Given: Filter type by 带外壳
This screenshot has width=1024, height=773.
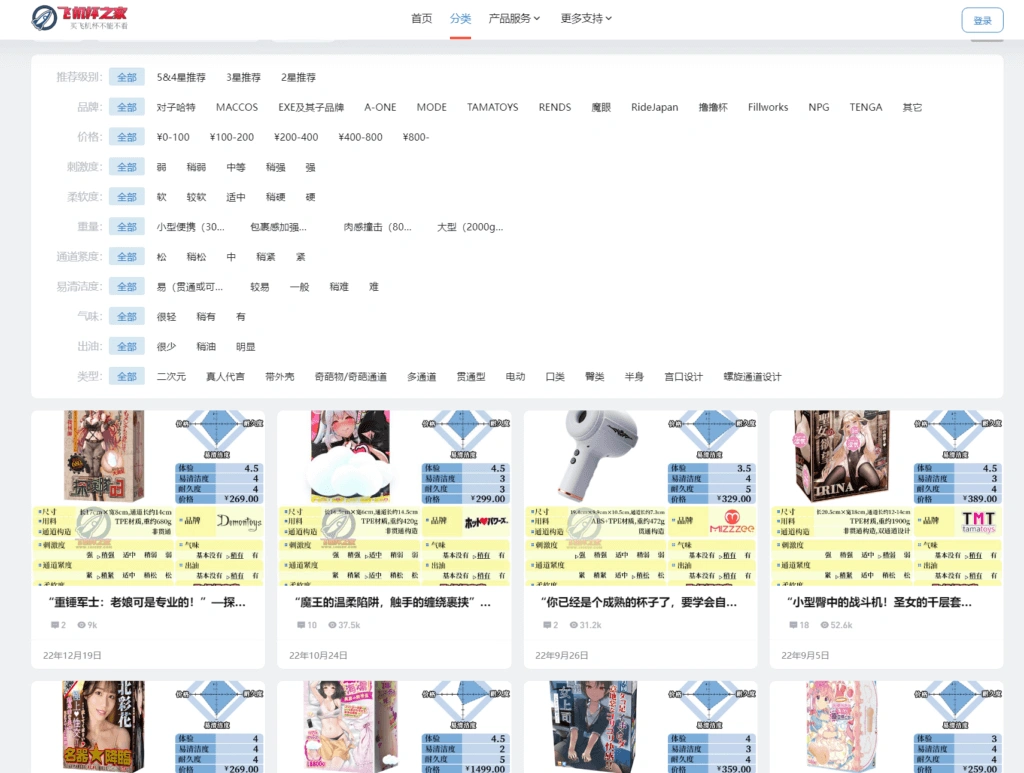Looking at the screenshot, I should click(280, 377).
